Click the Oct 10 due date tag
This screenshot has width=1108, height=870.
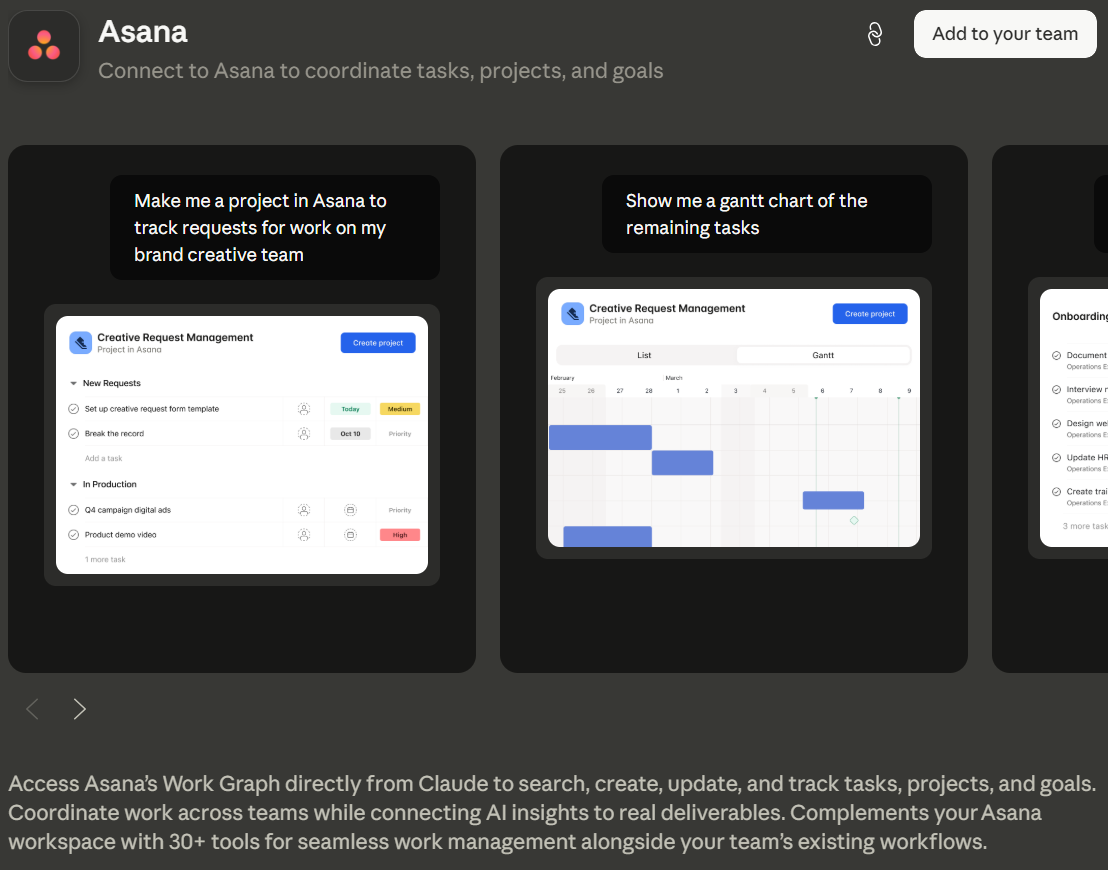[x=350, y=434]
